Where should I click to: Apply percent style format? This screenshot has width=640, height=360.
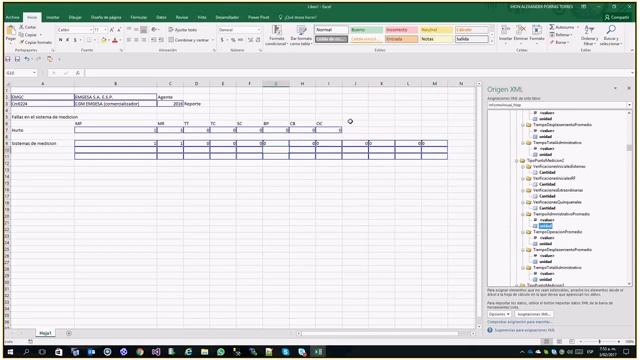click(233, 40)
